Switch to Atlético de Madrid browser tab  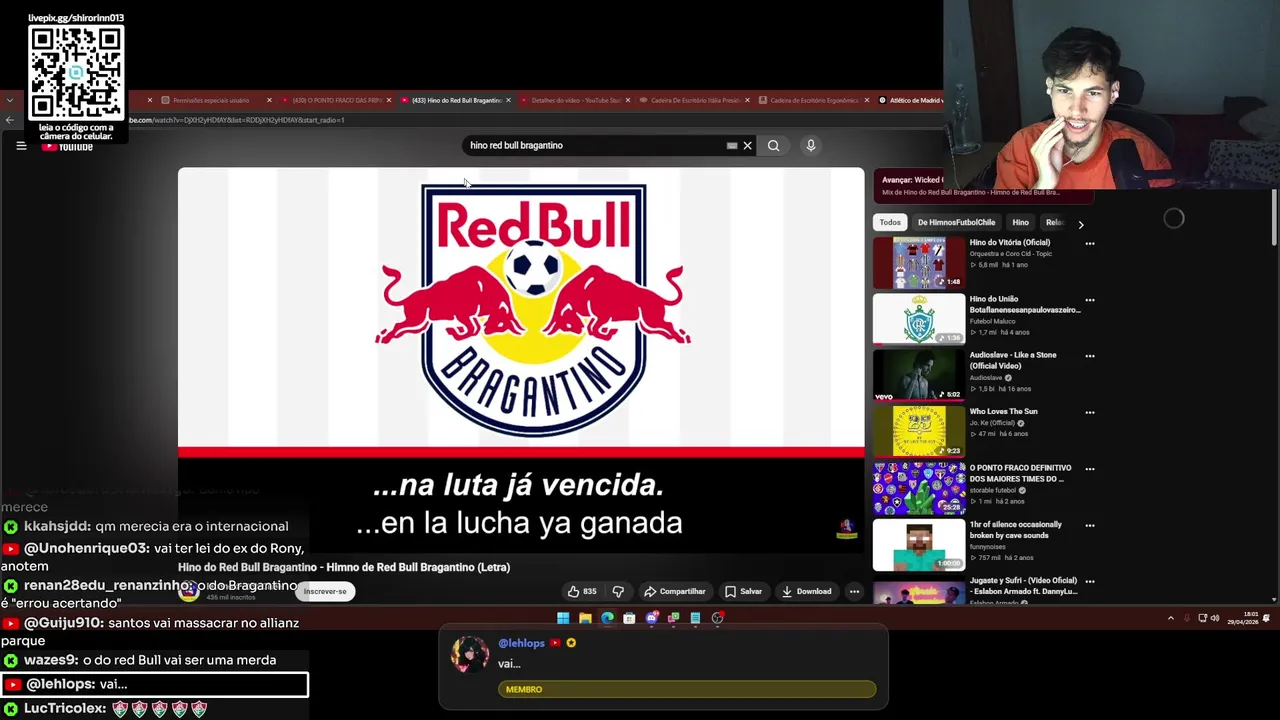(911, 100)
